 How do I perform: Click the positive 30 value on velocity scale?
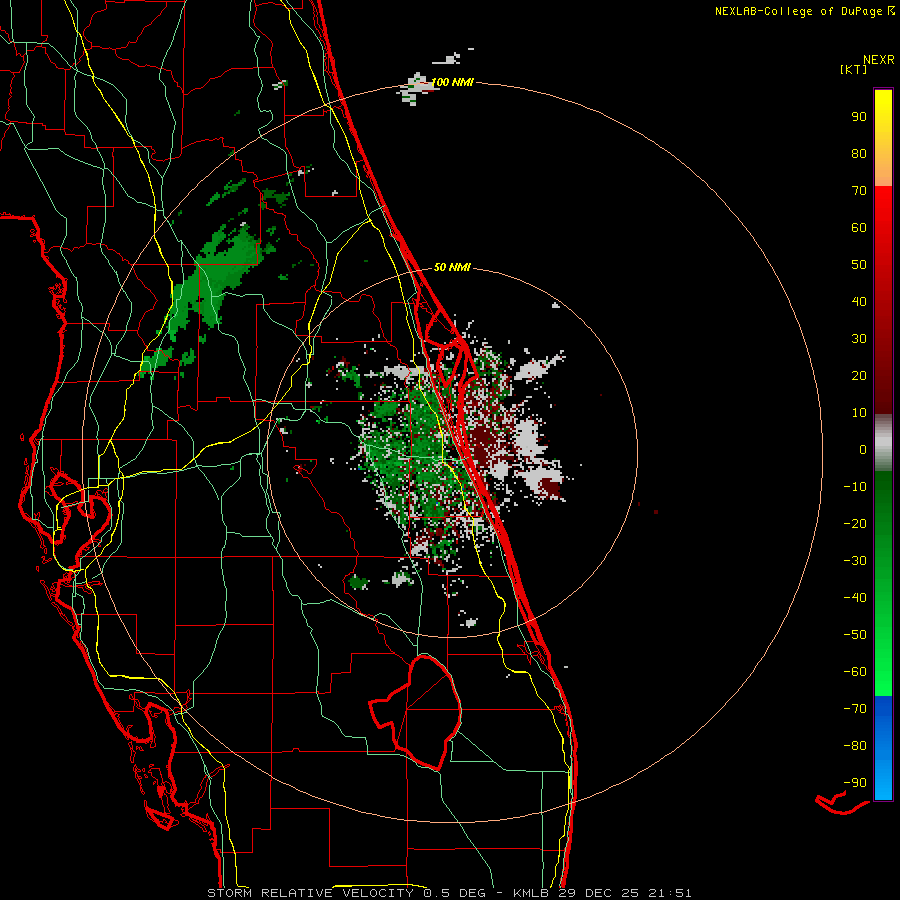tap(859, 339)
